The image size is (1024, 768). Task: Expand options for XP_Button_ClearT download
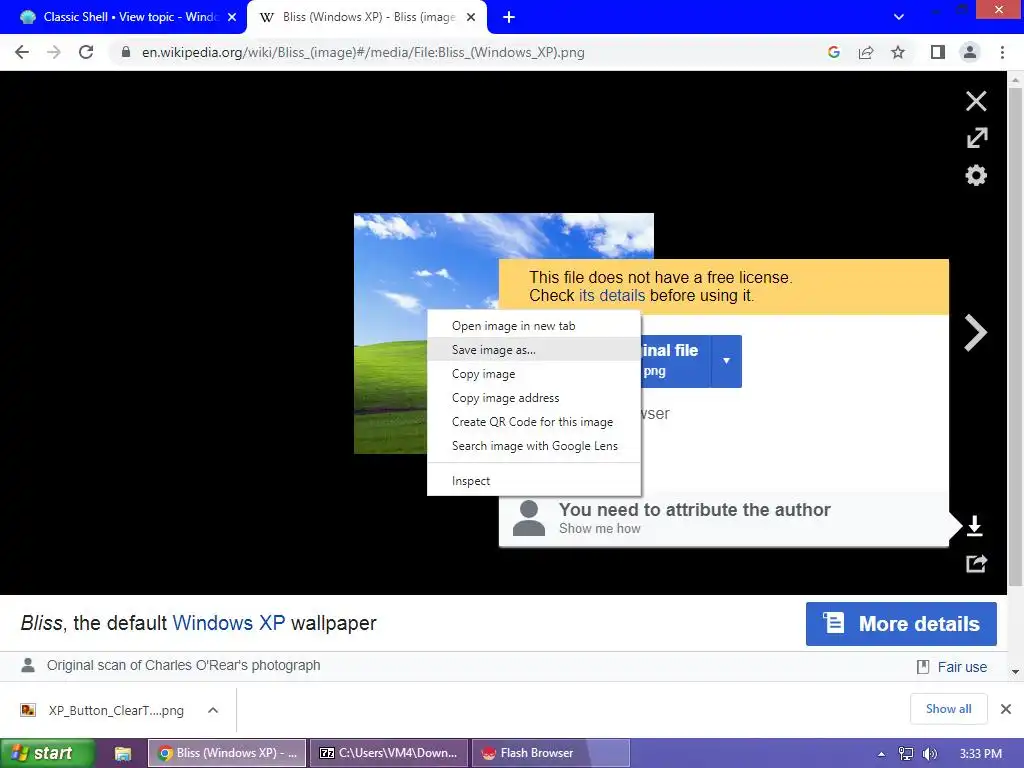pyautogui.click(x=213, y=710)
